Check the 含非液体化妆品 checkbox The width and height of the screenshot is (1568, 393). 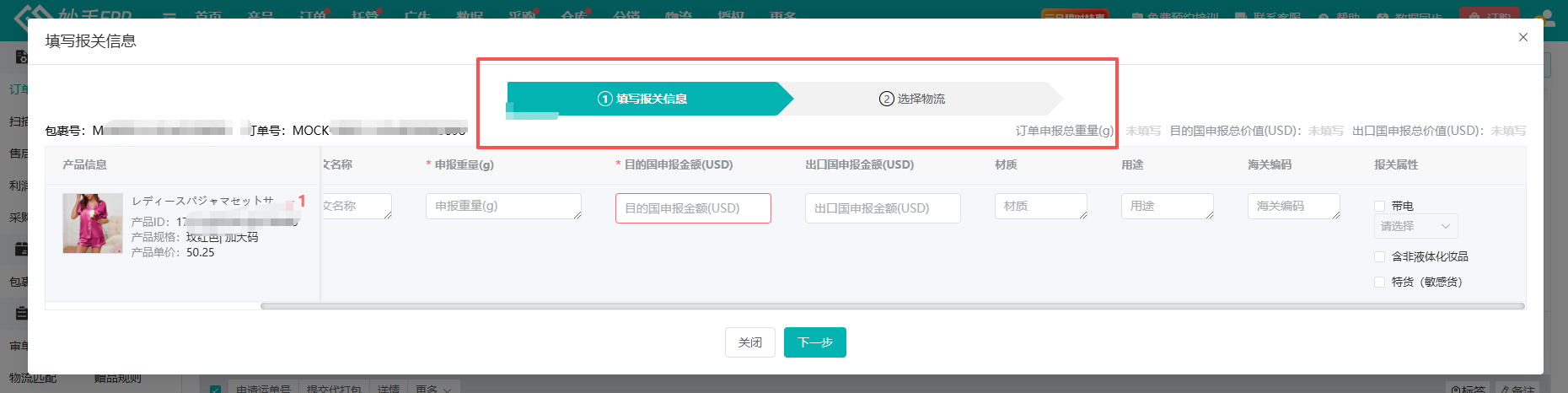[1380, 256]
